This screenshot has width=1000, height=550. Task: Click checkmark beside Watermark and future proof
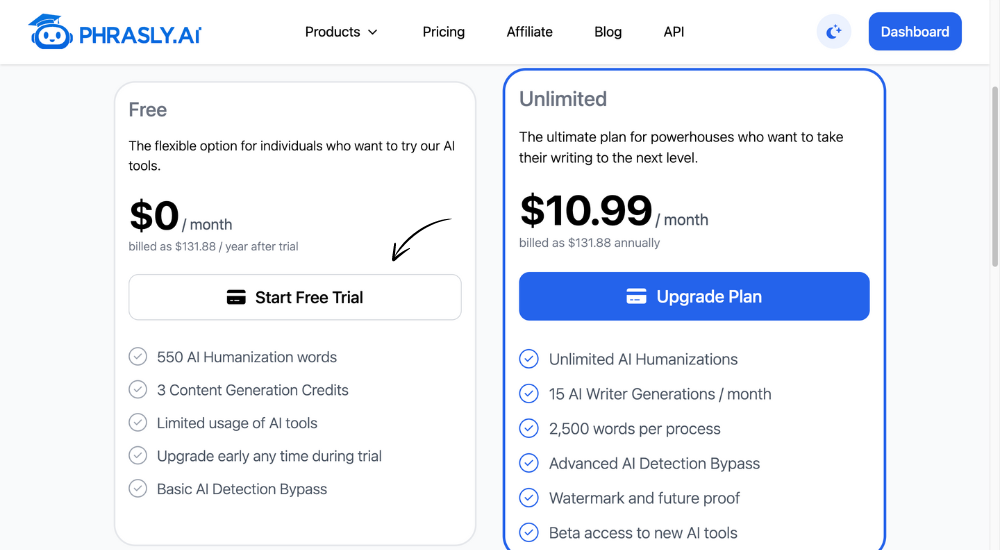[x=529, y=498]
